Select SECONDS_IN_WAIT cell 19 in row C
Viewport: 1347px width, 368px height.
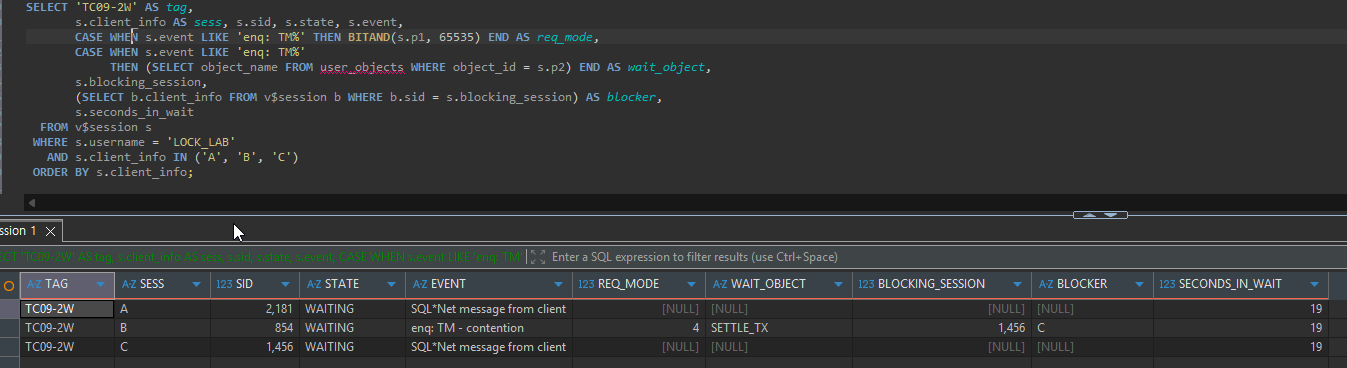(x=1241, y=346)
